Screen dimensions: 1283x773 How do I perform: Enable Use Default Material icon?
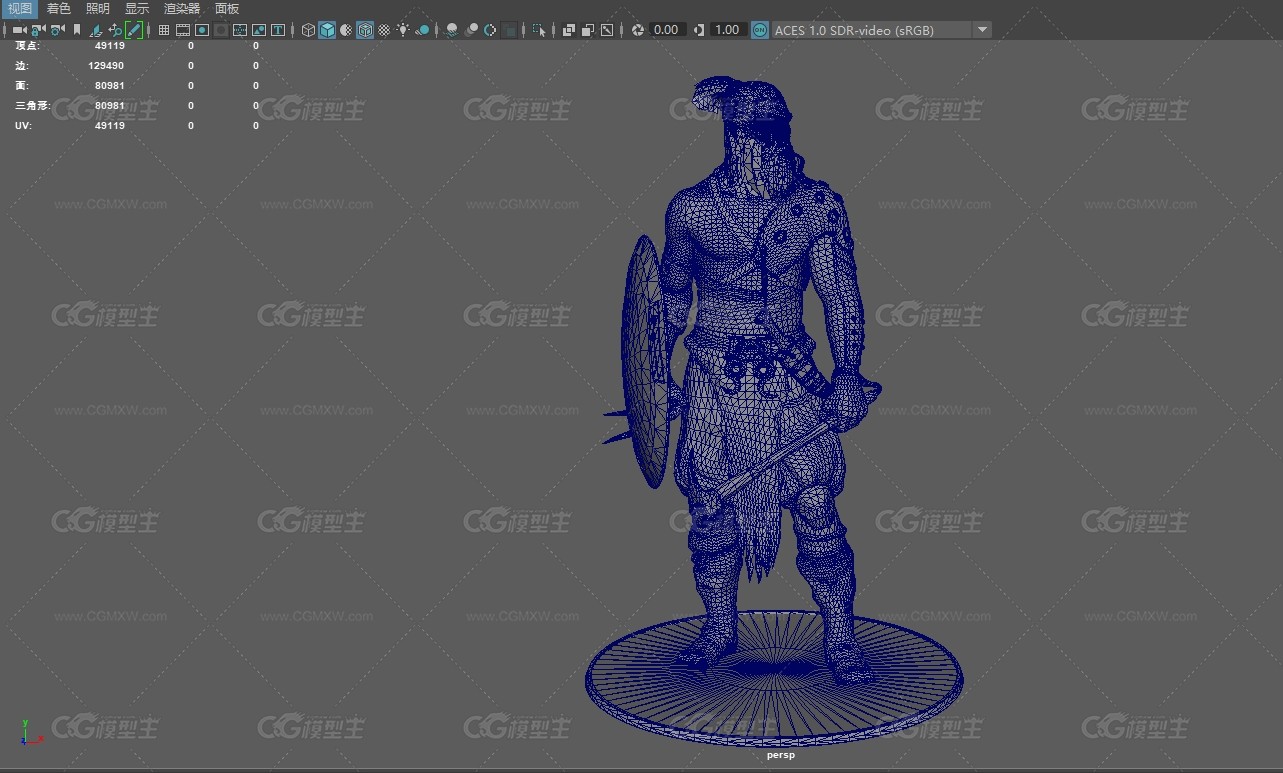pyautogui.click(x=346, y=30)
